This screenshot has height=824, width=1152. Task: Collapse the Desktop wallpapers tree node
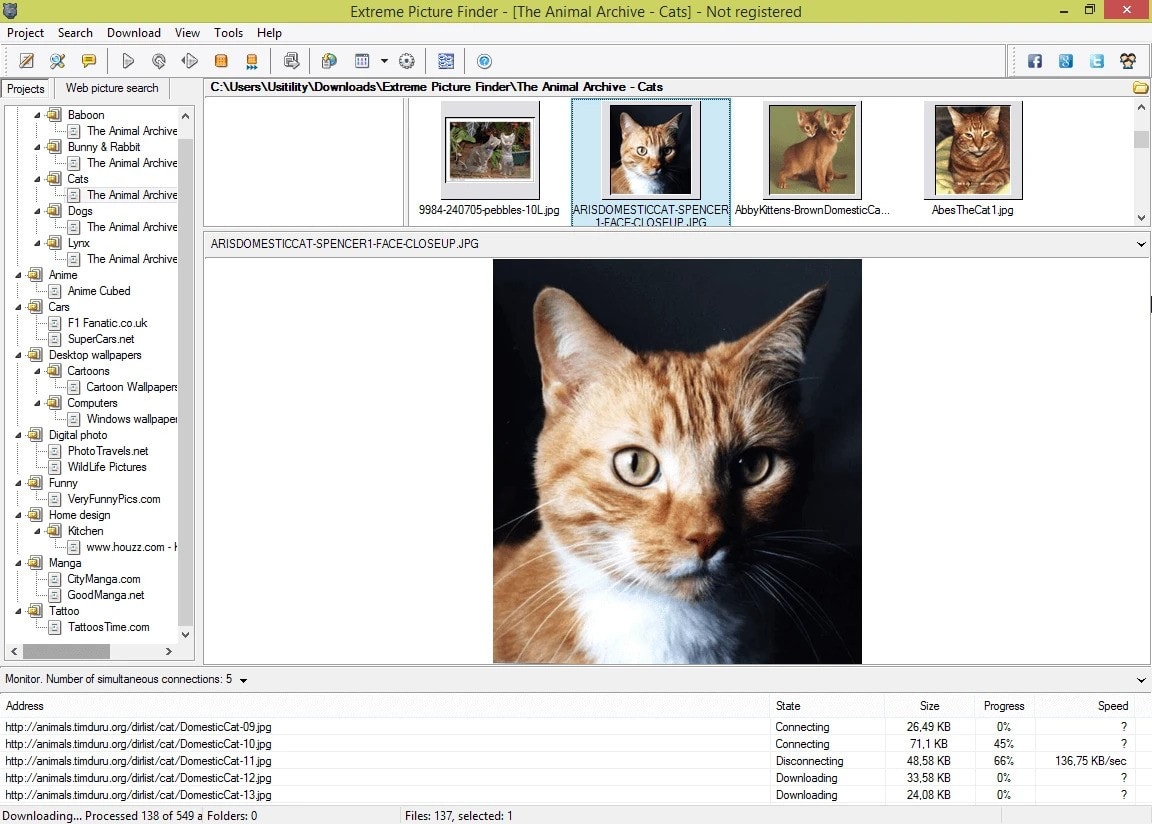(x=19, y=355)
